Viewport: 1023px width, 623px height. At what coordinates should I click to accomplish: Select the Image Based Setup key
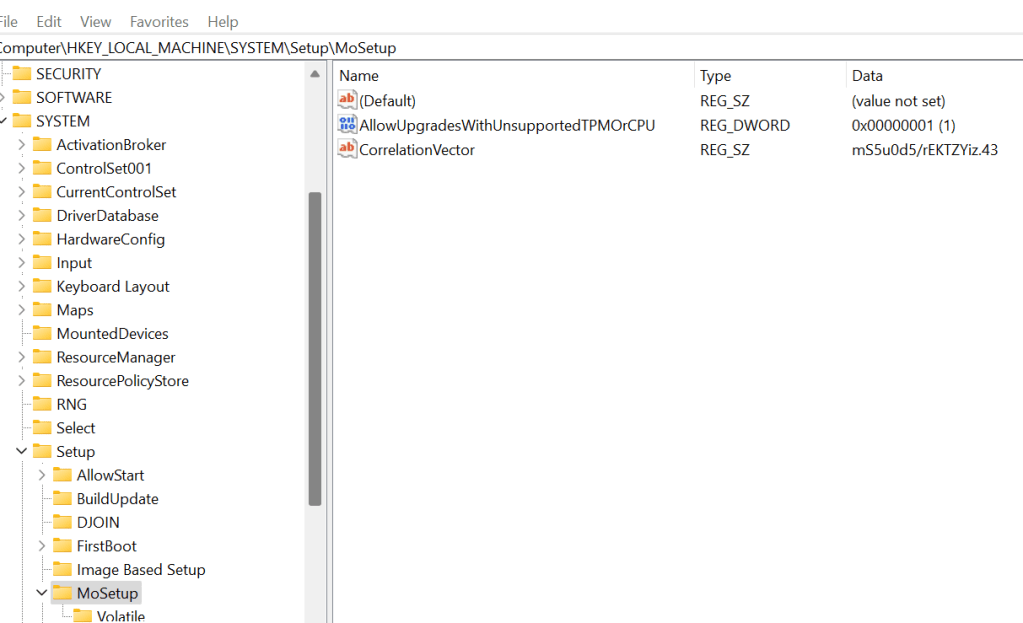pos(141,570)
